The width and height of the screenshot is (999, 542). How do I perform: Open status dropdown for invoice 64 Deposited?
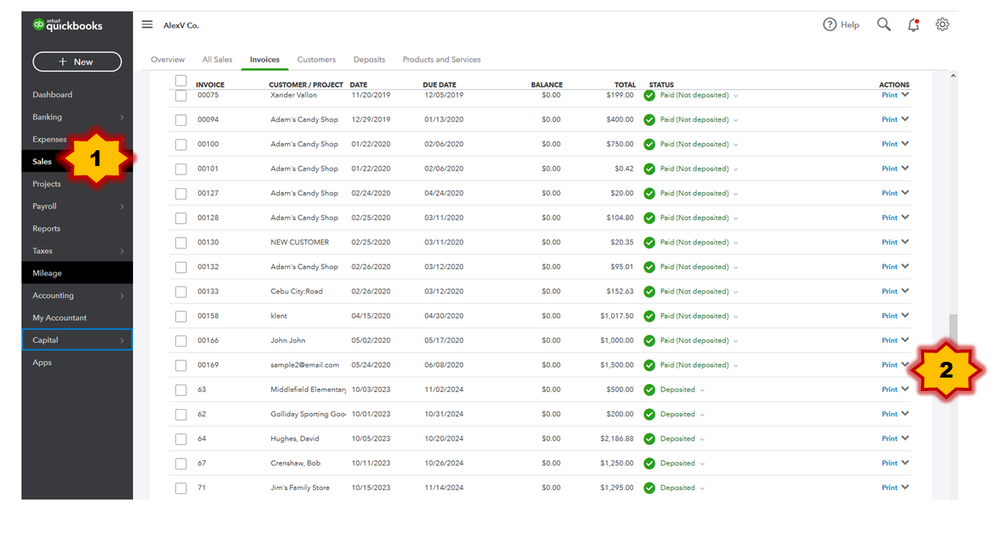(x=702, y=439)
